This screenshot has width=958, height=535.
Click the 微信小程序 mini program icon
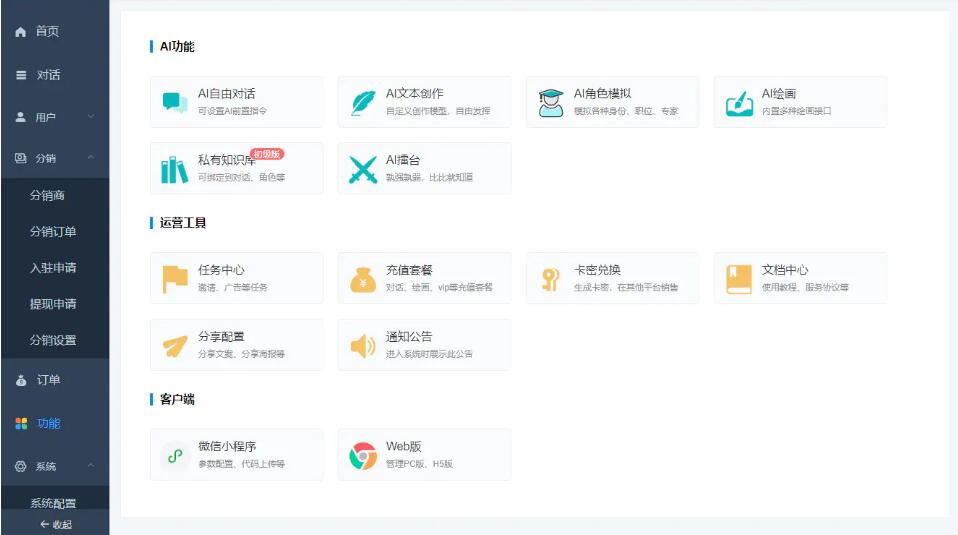175,456
